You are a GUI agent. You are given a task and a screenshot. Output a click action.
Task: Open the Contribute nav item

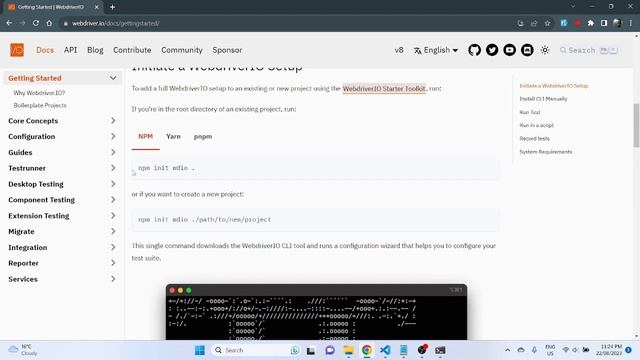coord(132,50)
